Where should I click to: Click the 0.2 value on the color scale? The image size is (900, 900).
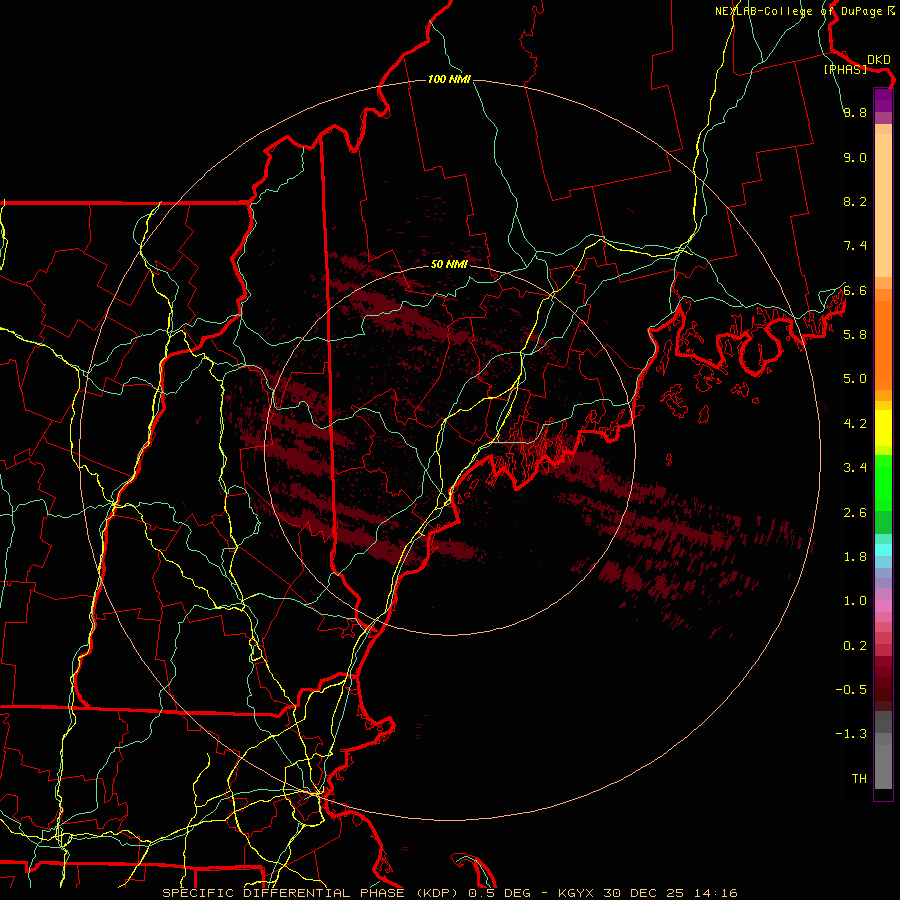[x=855, y=646]
